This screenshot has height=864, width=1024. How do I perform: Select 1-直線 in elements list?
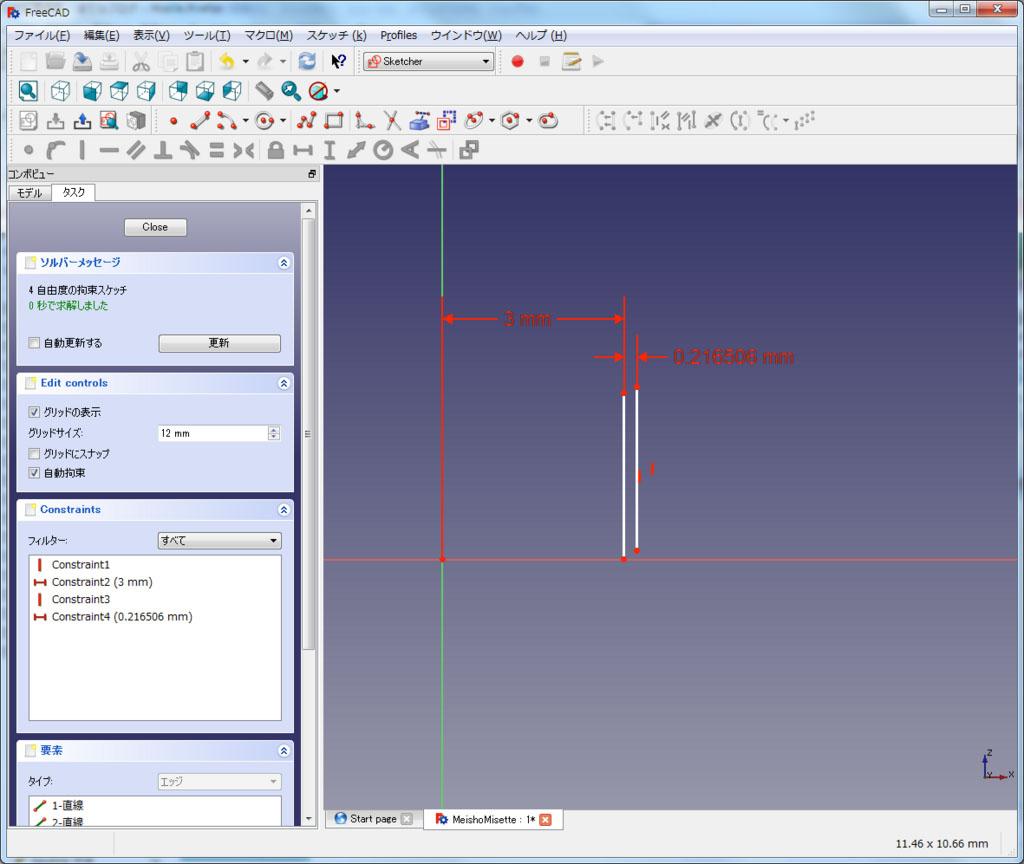point(67,805)
